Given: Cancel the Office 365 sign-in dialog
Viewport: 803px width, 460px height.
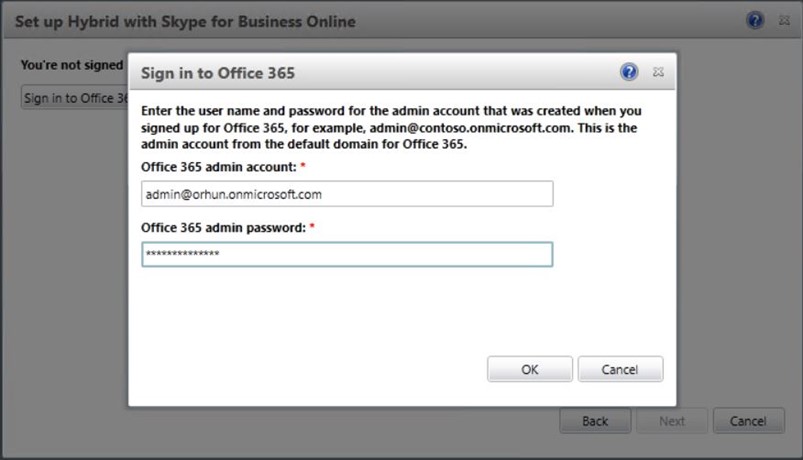Looking at the screenshot, I should point(620,369).
